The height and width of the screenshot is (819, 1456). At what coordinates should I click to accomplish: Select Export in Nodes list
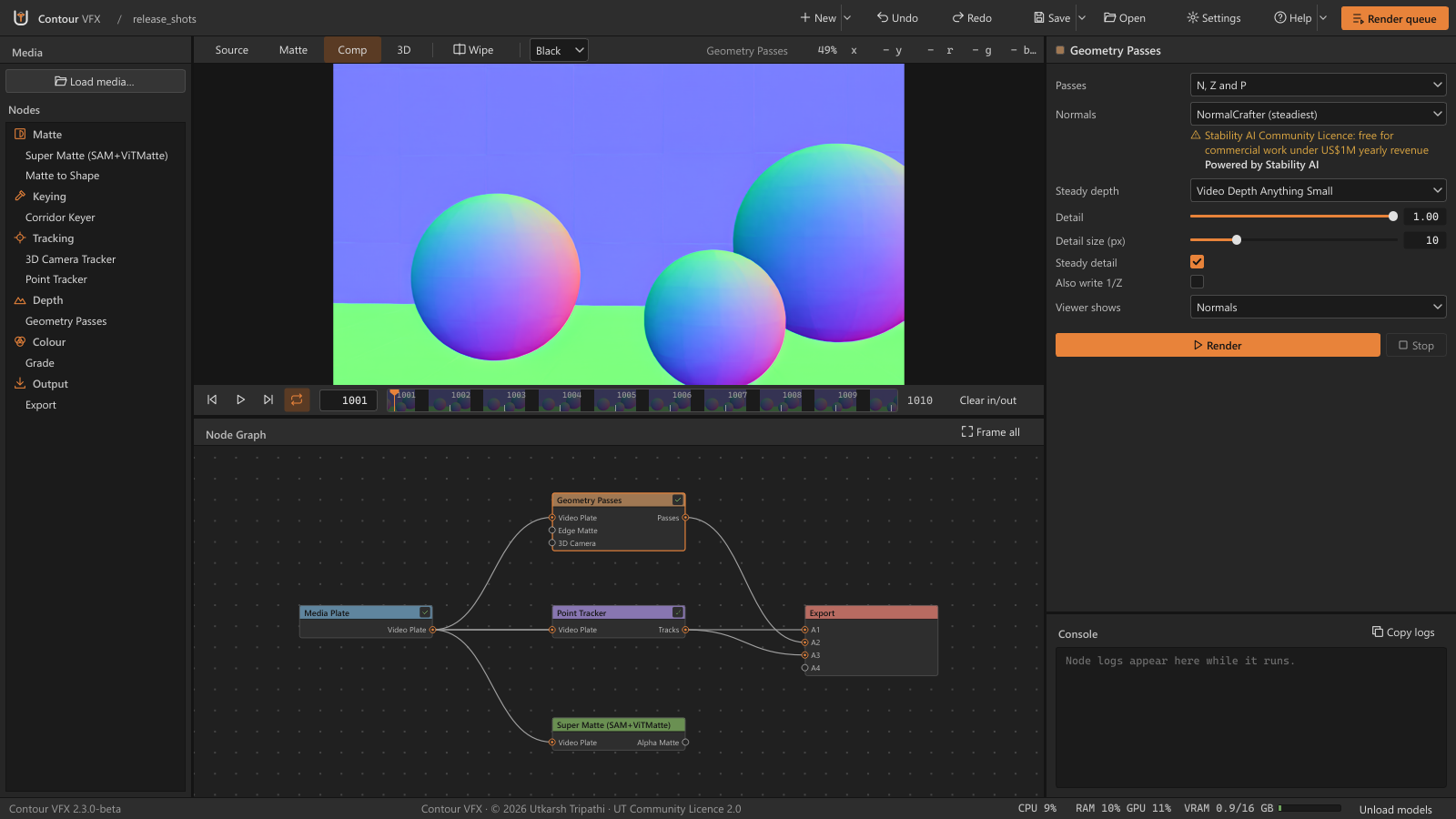[x=41, y=405]
